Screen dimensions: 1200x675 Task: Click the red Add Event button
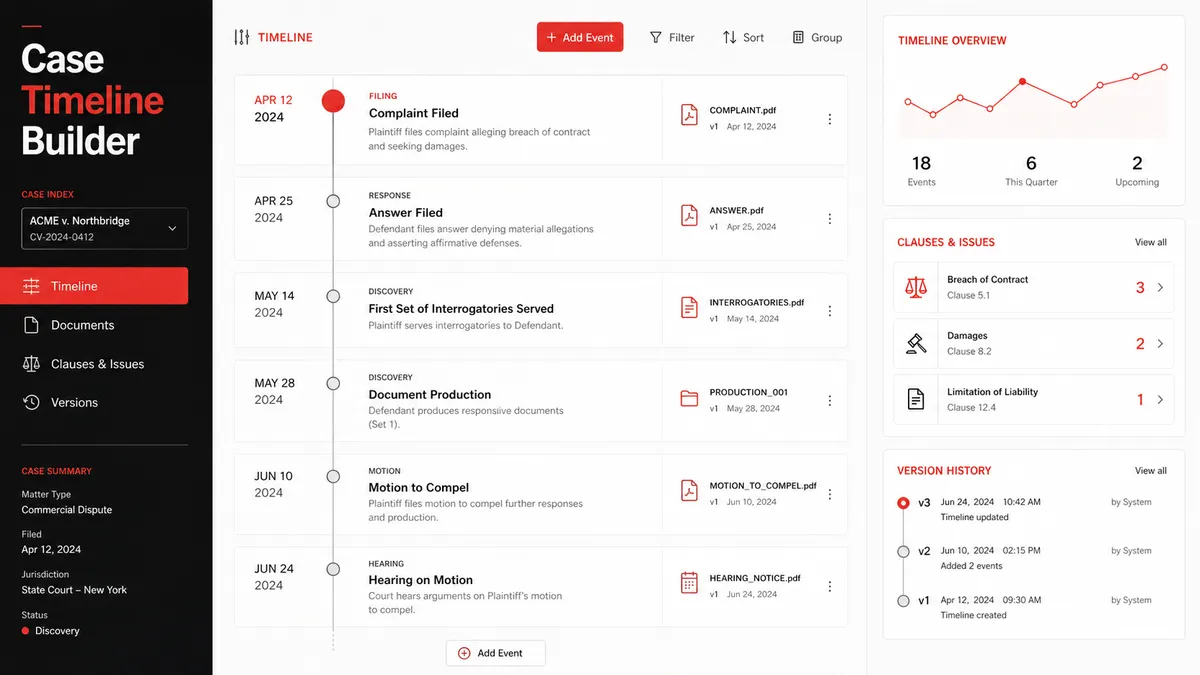click(x=580, y=37)
